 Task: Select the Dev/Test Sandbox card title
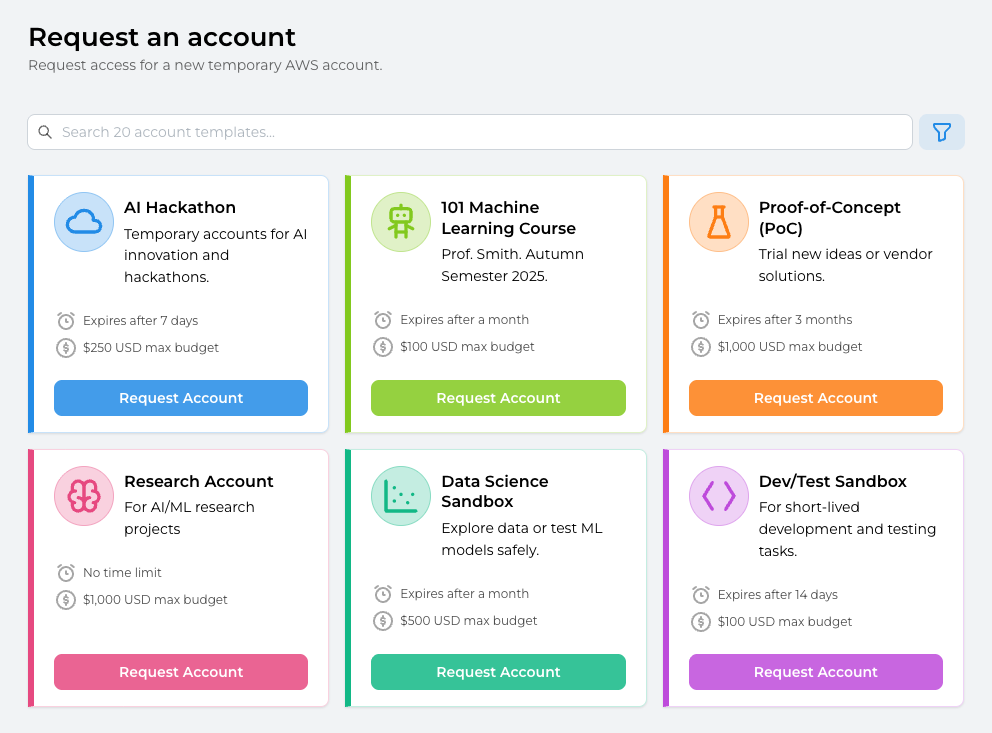tap(832, 481)
